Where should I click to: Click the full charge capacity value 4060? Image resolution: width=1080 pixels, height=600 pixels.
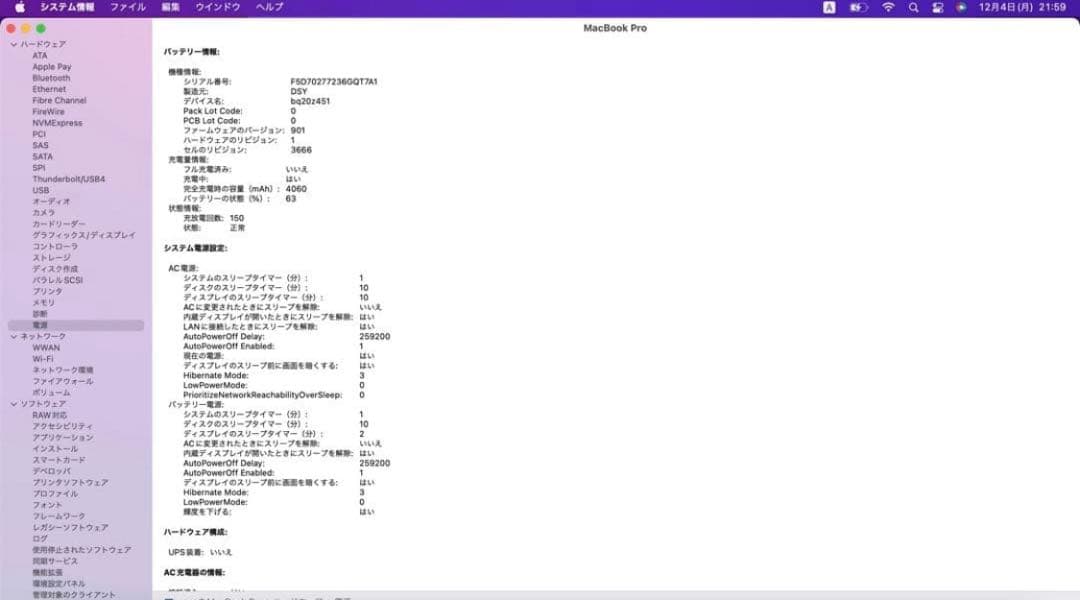coord(296,189)
